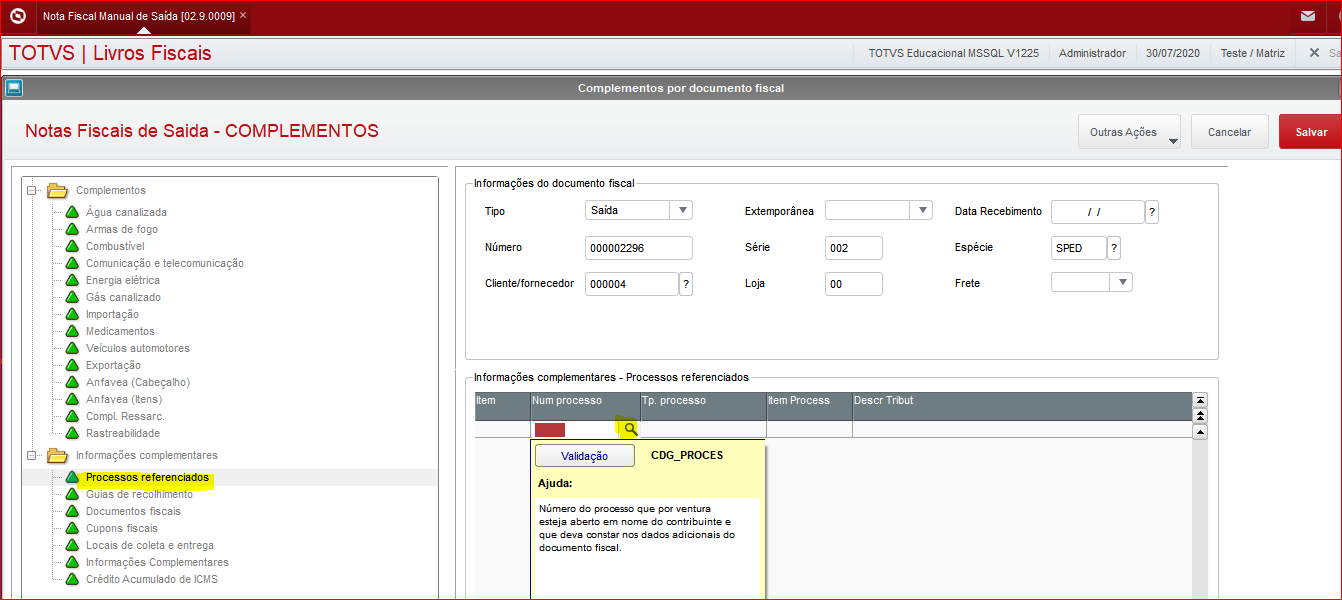Click green triangle icon for Informações Complementares
The height and width of the screenshot is (600, 1342).
[72, 562]
